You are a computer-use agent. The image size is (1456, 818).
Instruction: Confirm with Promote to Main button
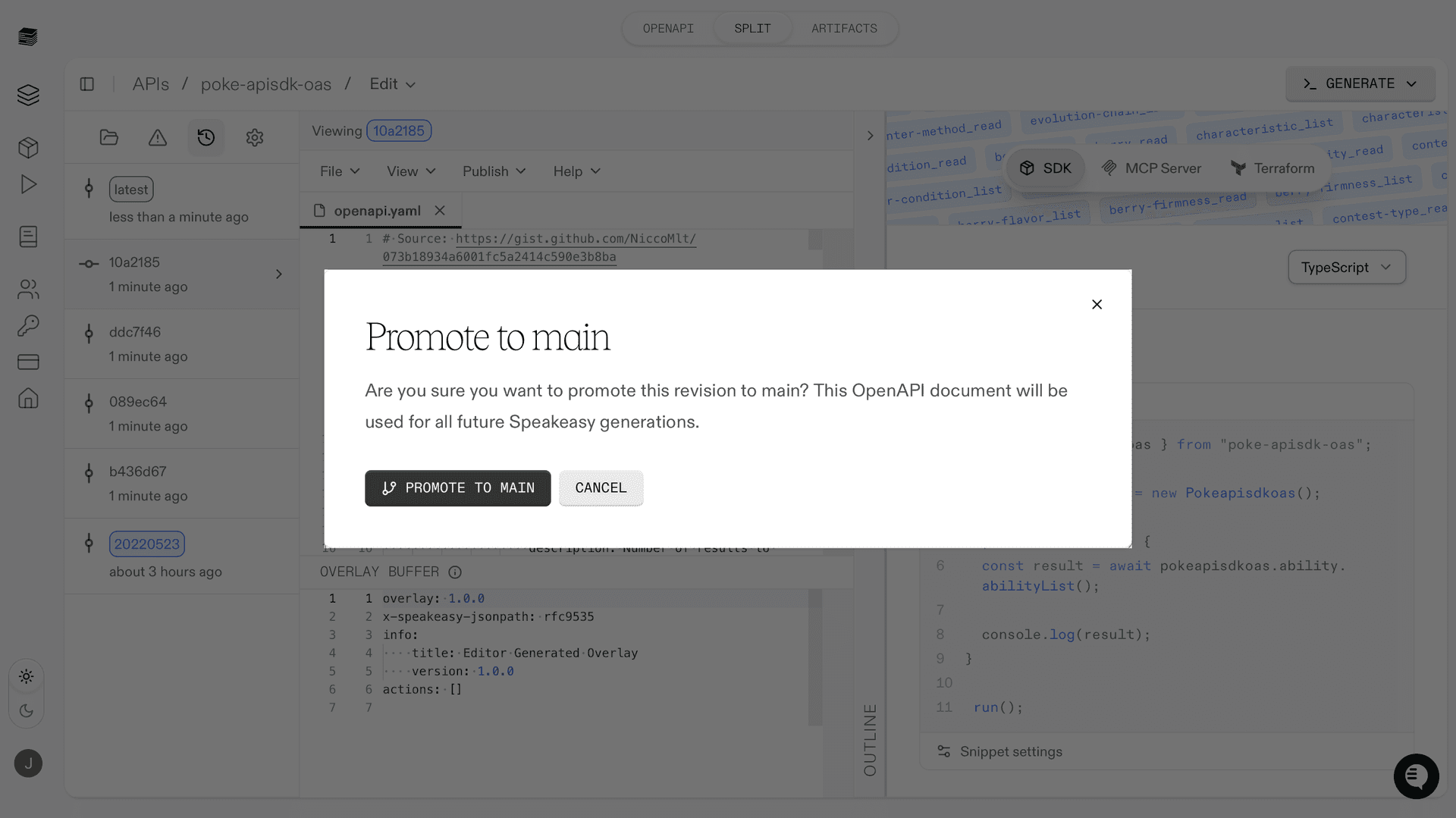(457, 488)
